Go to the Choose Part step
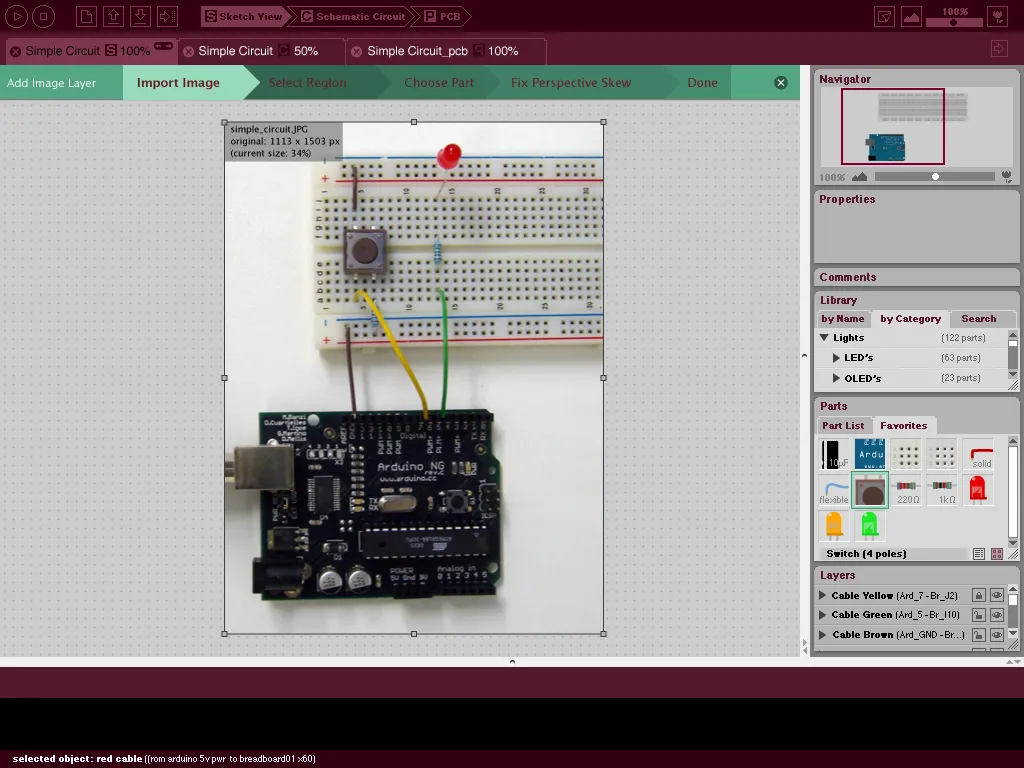The image size is (1024, 768). [439, 83]
